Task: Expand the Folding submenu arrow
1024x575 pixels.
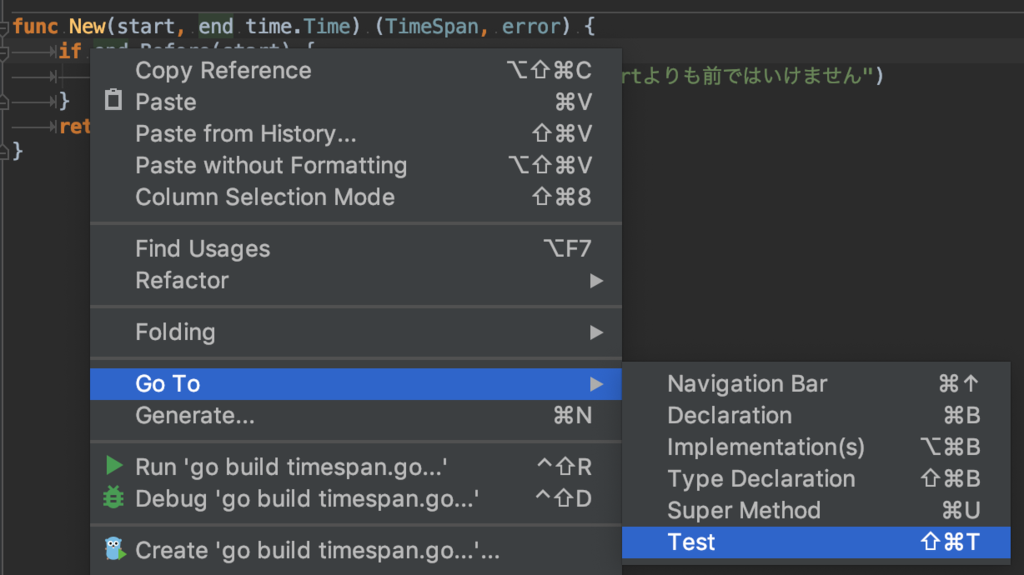Action: (x=596, y=332)
